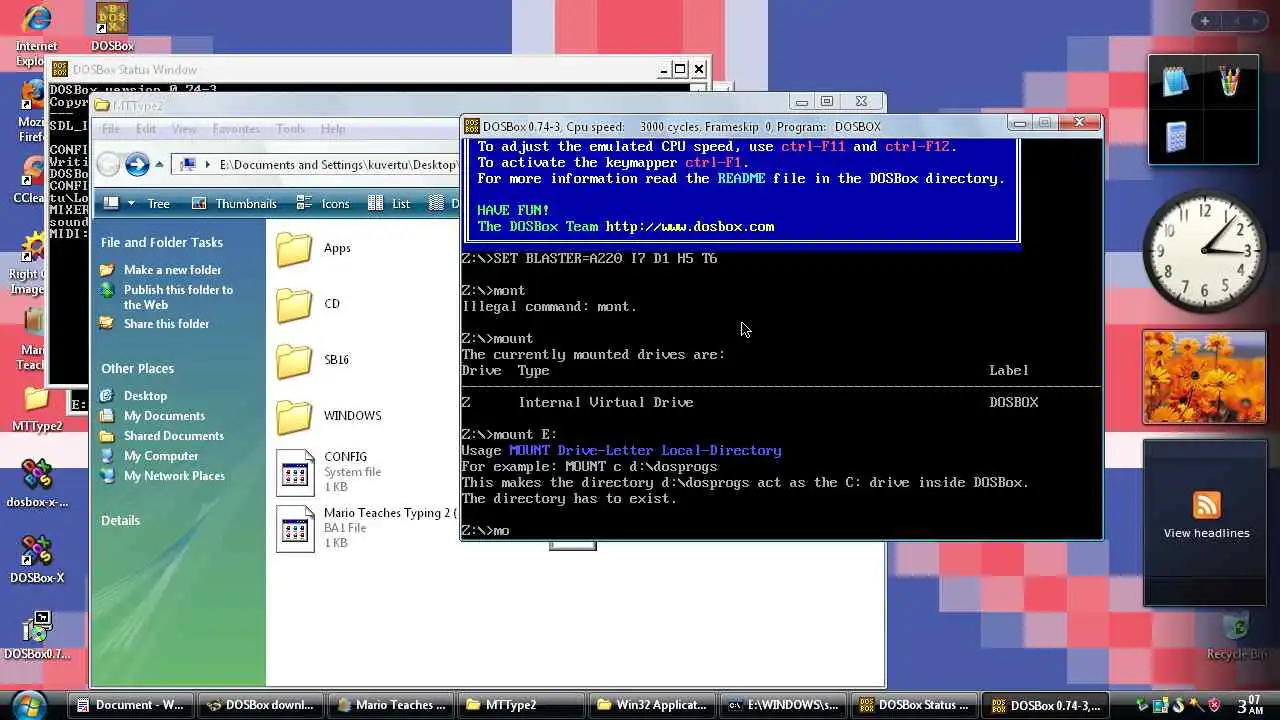Image resolution: width=1280 pixels, height=720 pixels.
Task: Select the Mario Teaches Typing 2 BA1 file
Action: [x=366, y=528]
